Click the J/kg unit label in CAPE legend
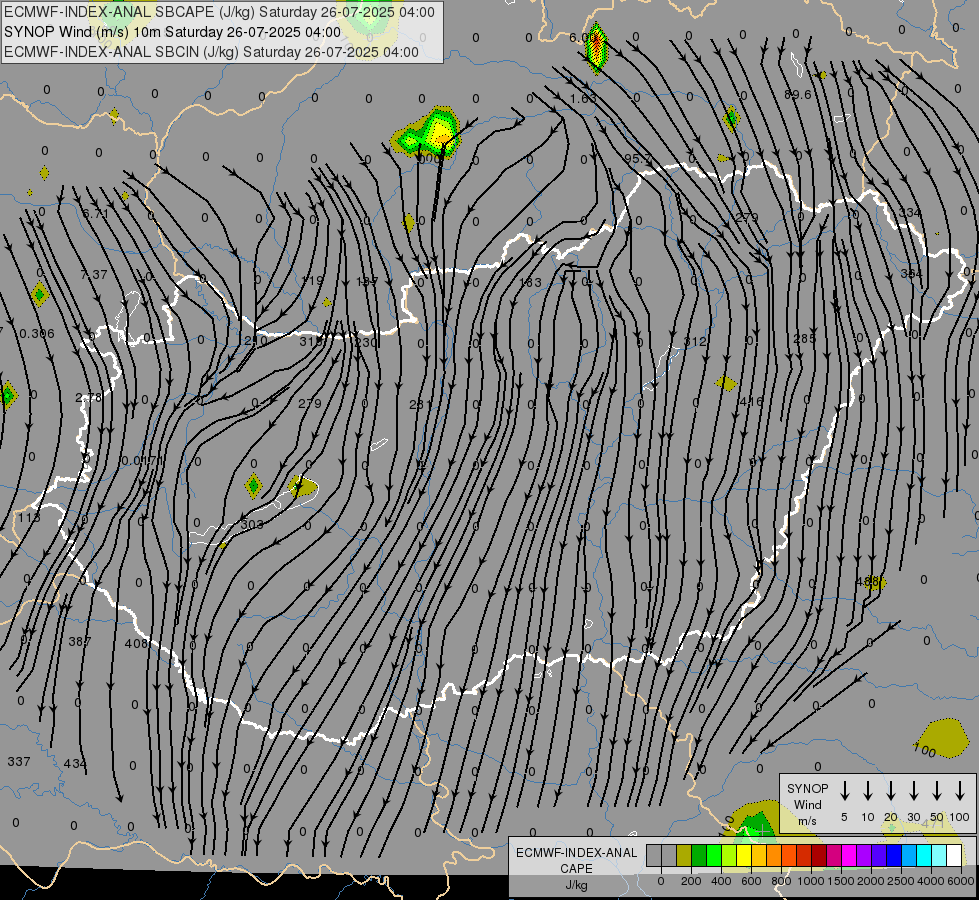Image resolution: width=979 pixels, height=900 pixels. [576, 885]
